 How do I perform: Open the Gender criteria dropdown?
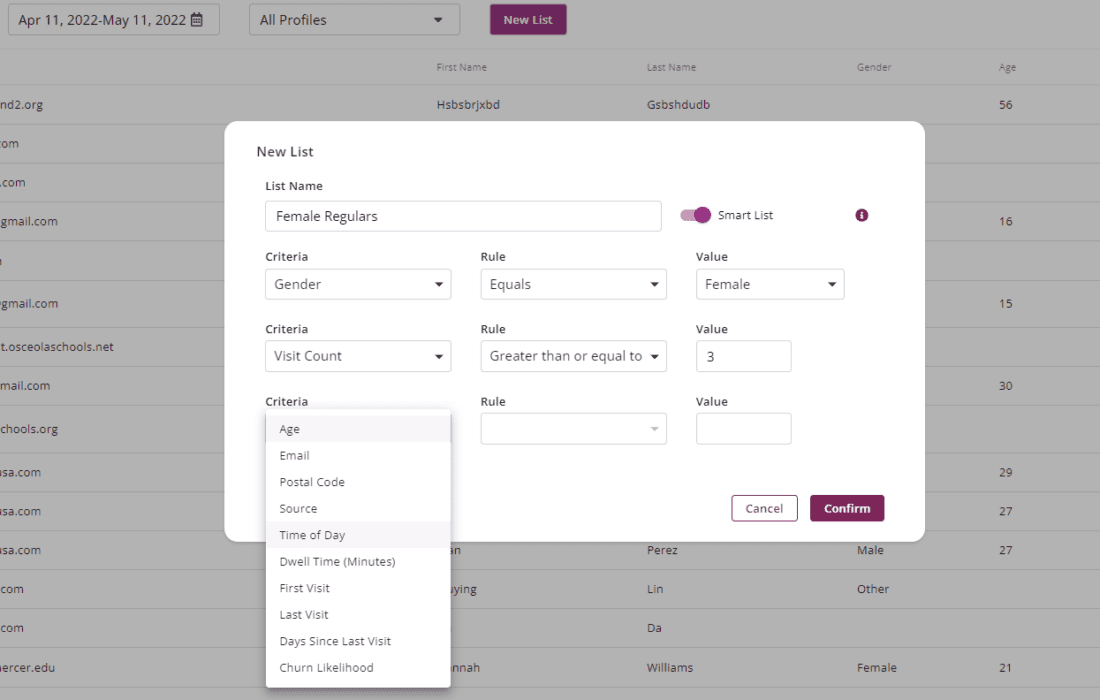point(358,284)
